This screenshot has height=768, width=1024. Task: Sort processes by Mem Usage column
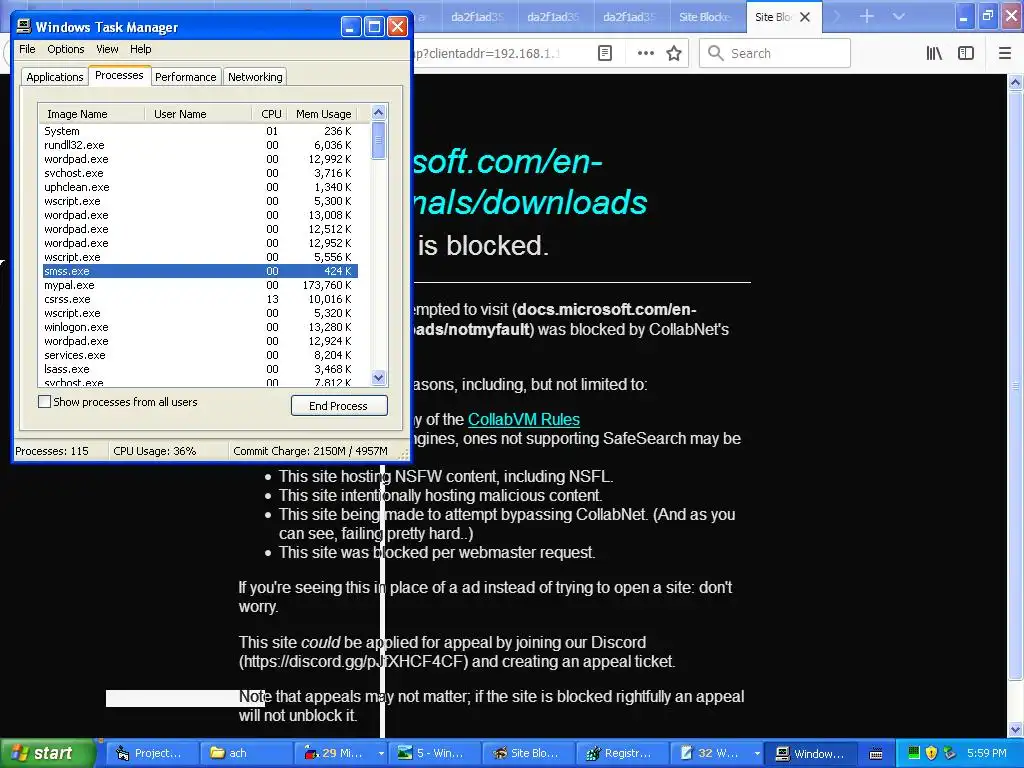(323, 114)
